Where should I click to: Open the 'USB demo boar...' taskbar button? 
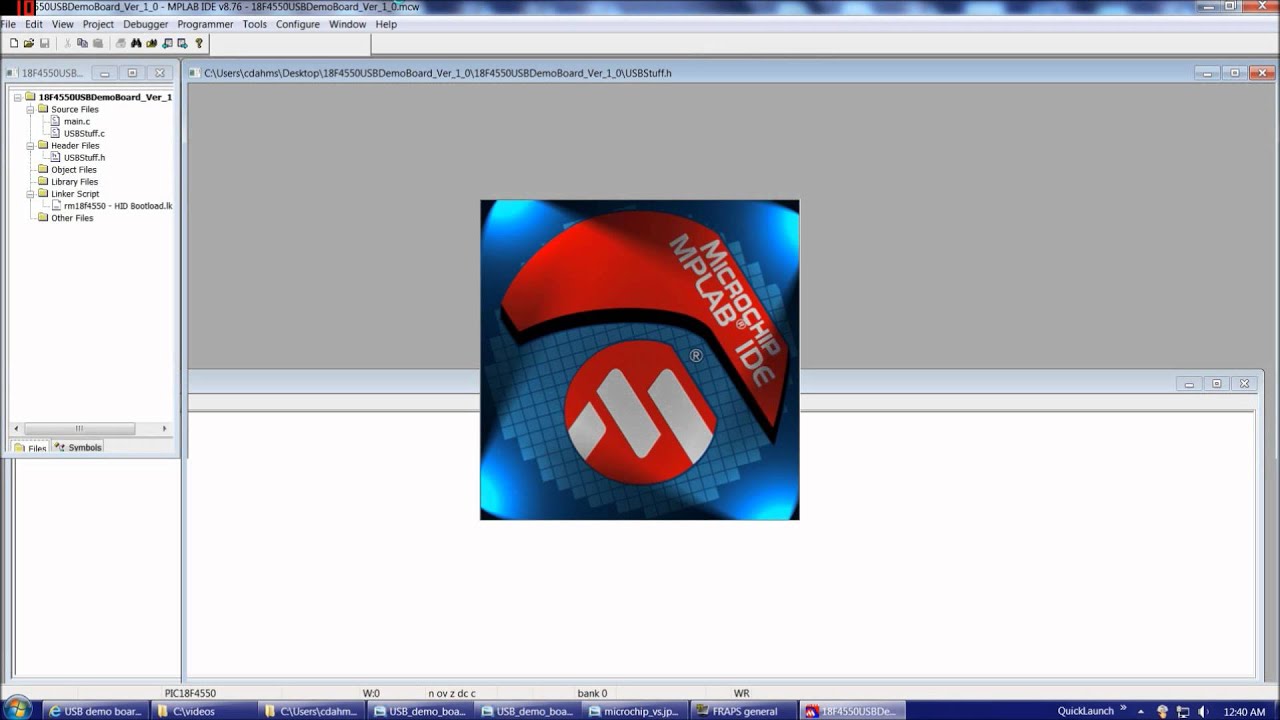tap(95, 711)
